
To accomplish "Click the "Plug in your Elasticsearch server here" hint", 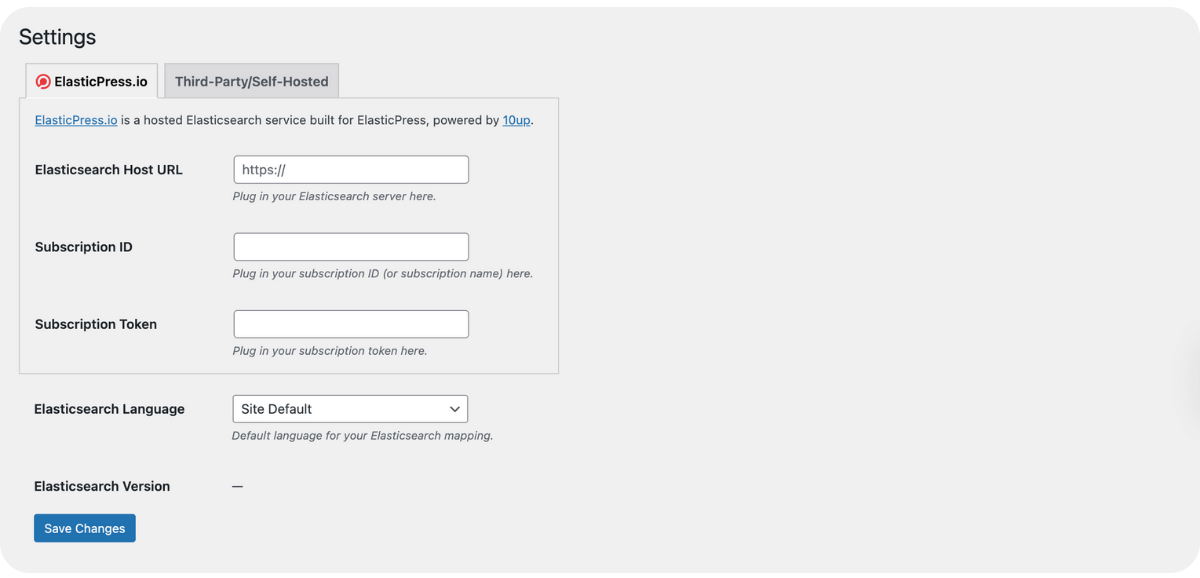I will pos(334,197).
